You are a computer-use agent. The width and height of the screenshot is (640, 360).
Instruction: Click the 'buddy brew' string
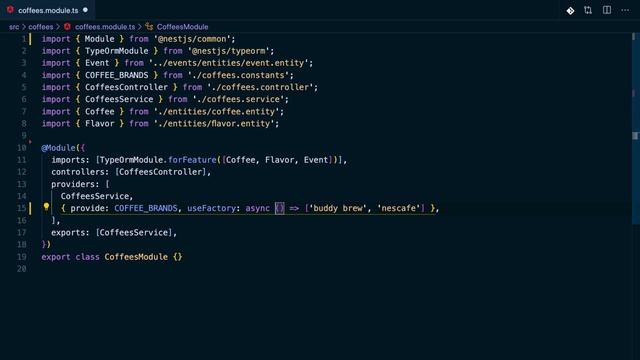coord(338,208)
